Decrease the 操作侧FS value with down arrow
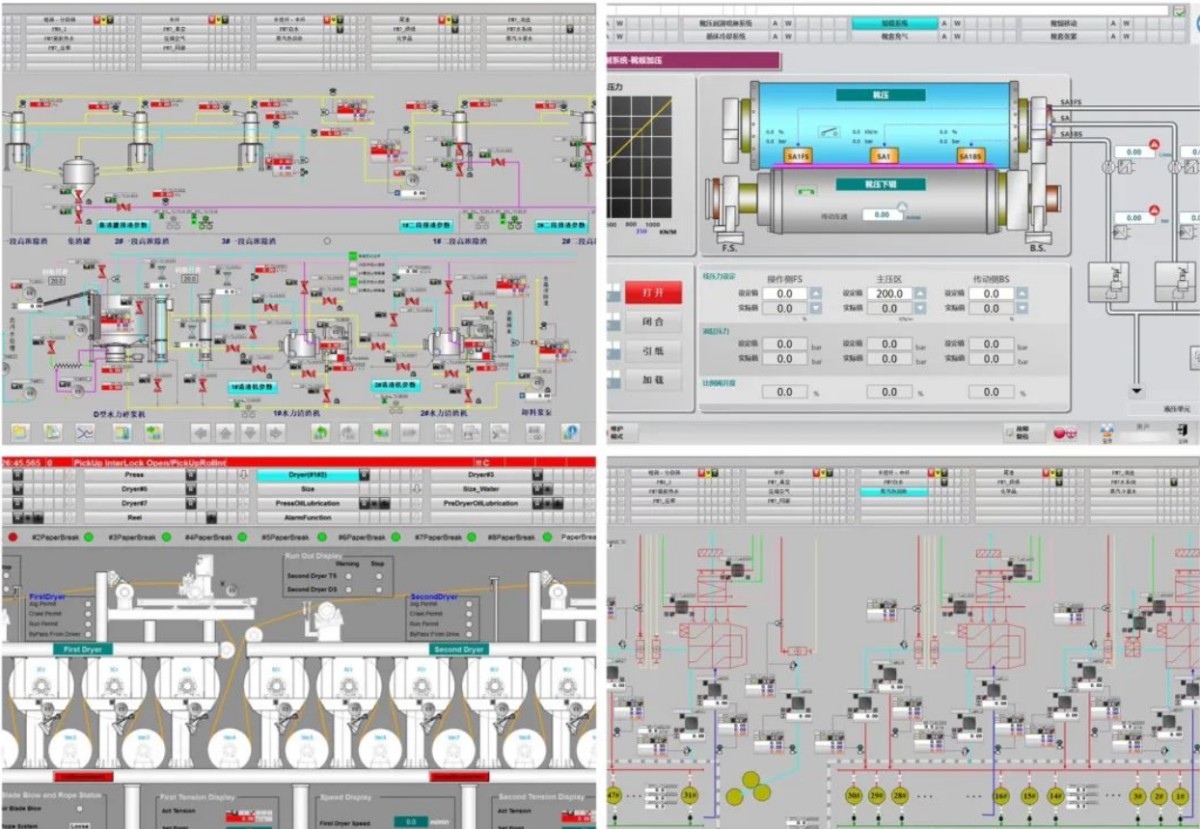The height and width of the screenshot is (829, 1200). coord(815,308)
